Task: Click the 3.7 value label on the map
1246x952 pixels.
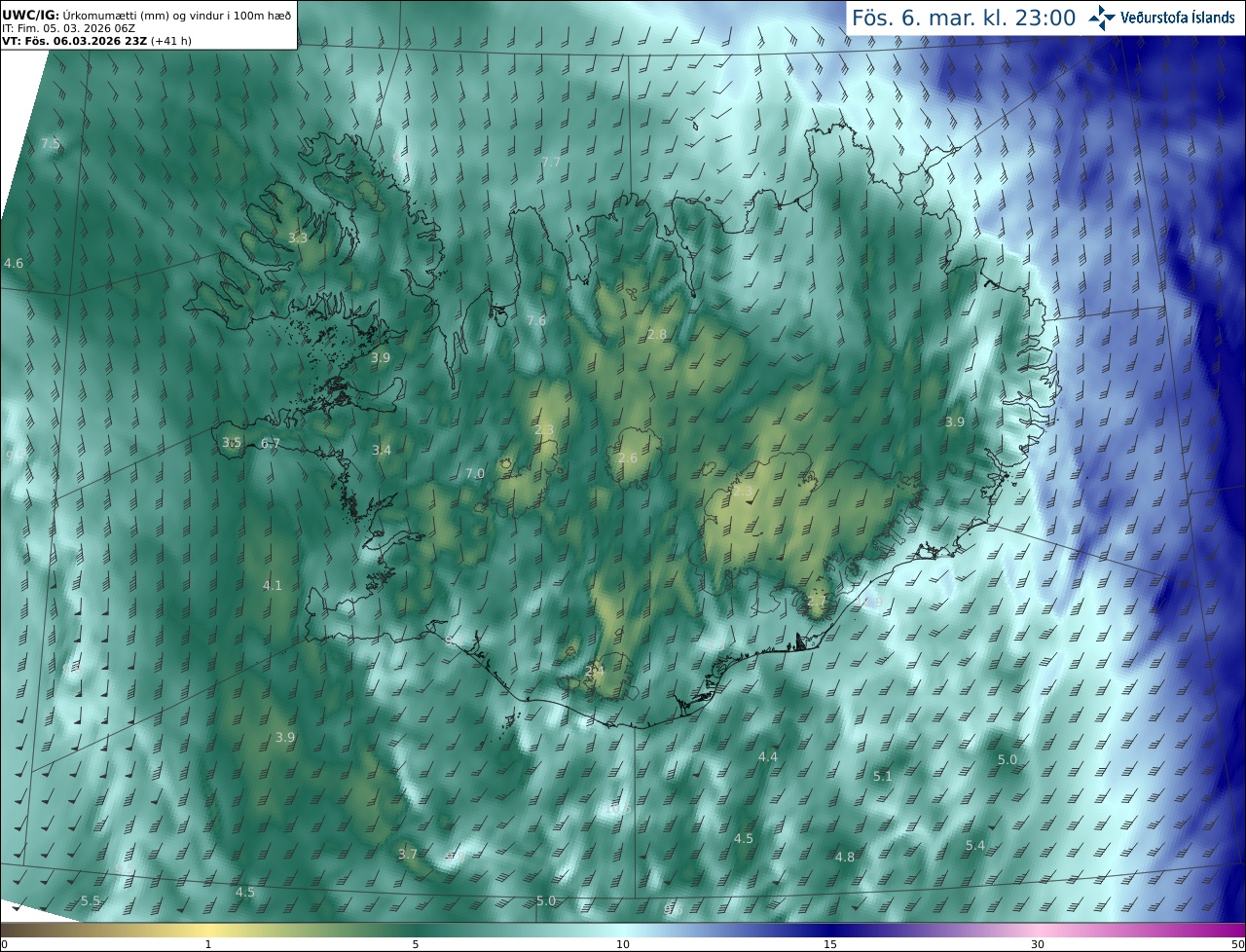Action: (408, 854)
